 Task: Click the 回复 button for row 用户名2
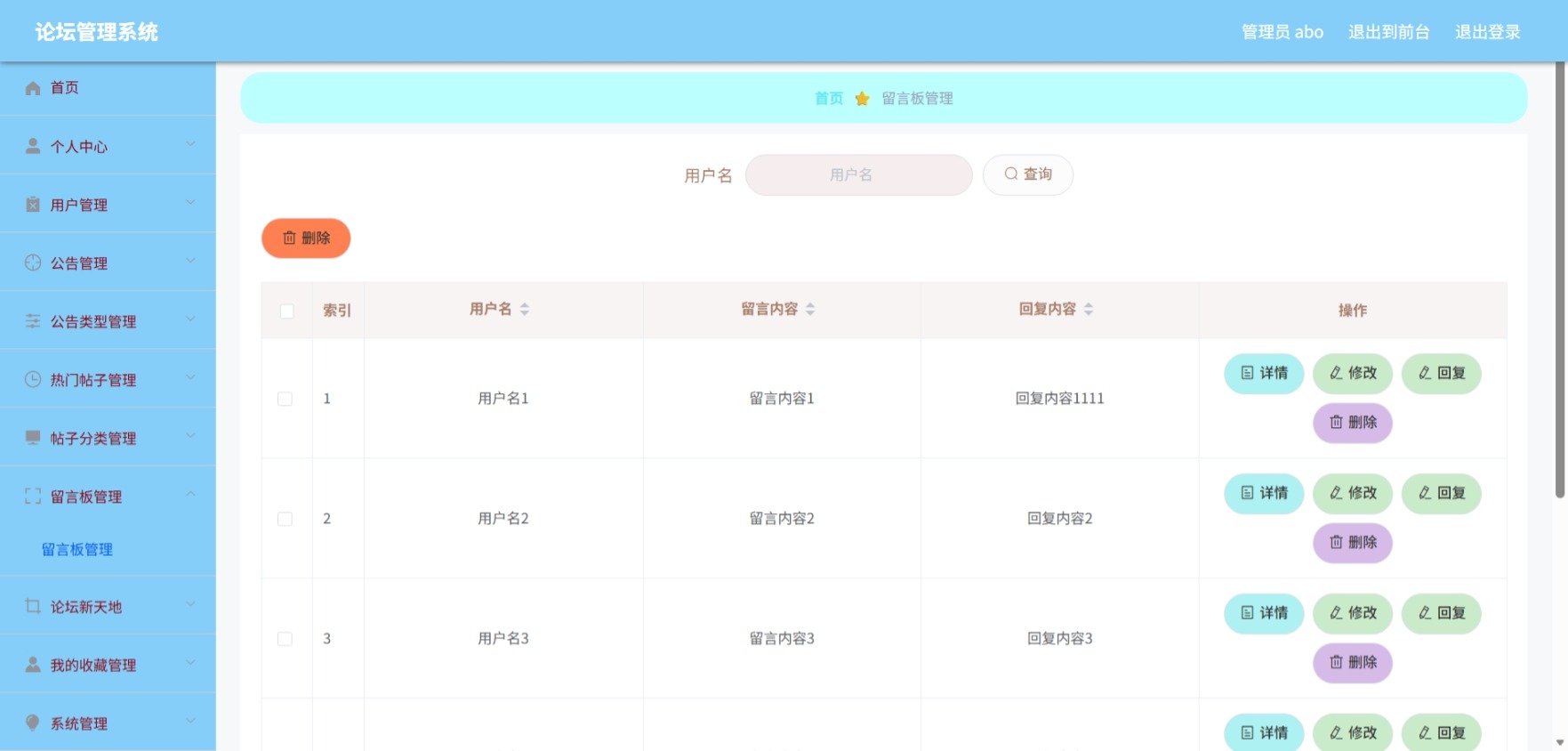[1442, 493]
